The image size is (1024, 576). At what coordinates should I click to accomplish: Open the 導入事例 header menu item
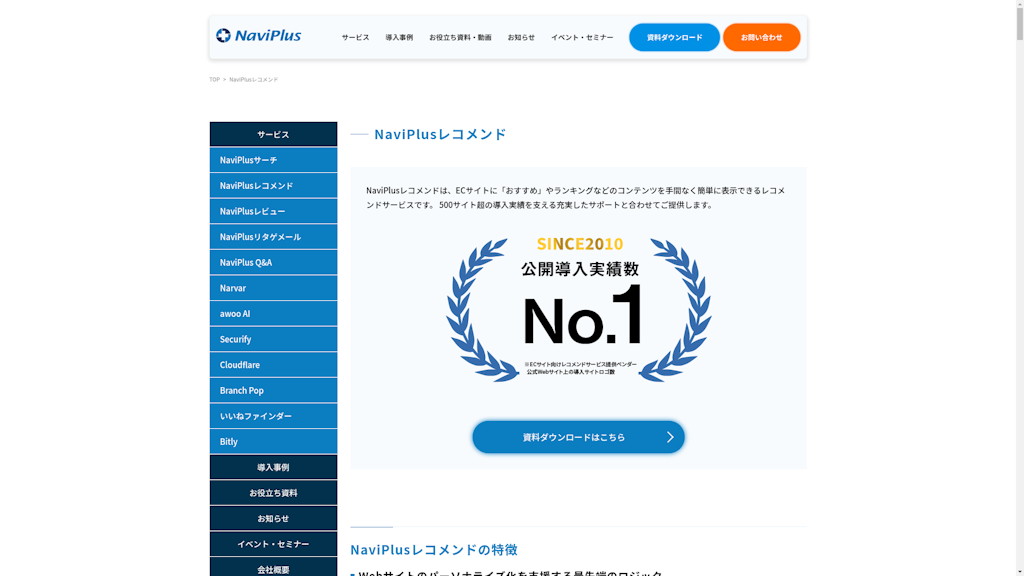(399, 37)
